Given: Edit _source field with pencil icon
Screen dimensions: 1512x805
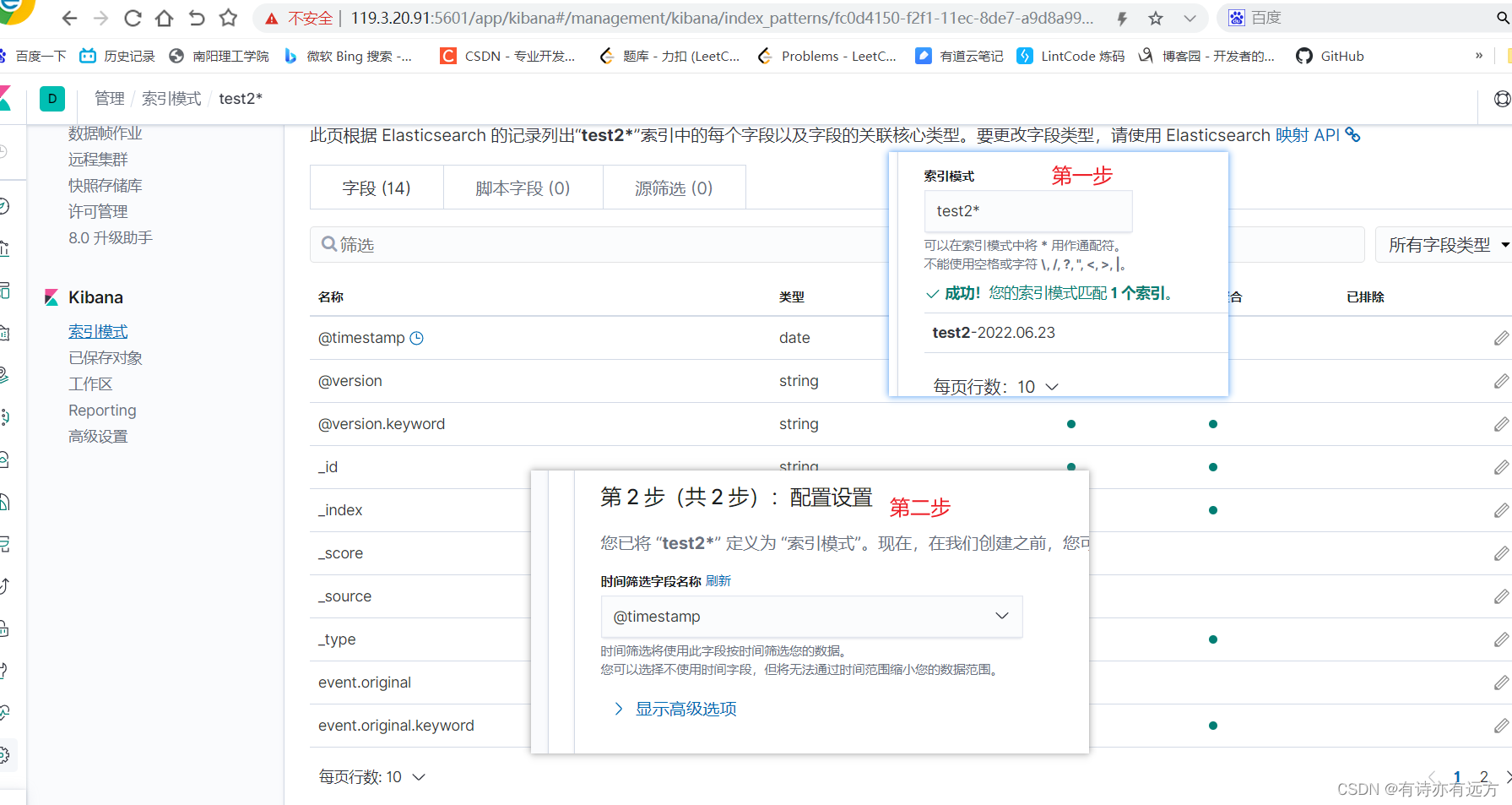Looking at the screenshot, I should pyautogui.click(x=1501, y=596).
